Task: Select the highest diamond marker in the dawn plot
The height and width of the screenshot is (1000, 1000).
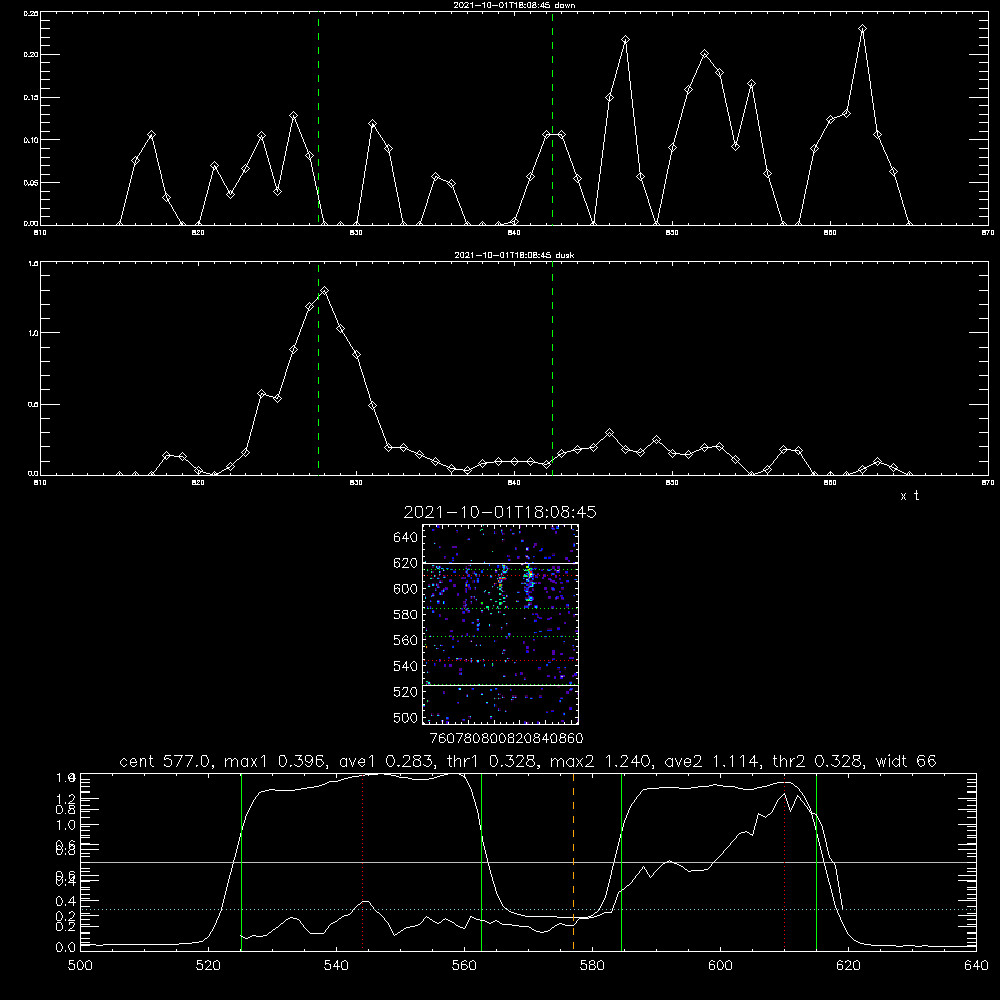Action: point(862,29)
